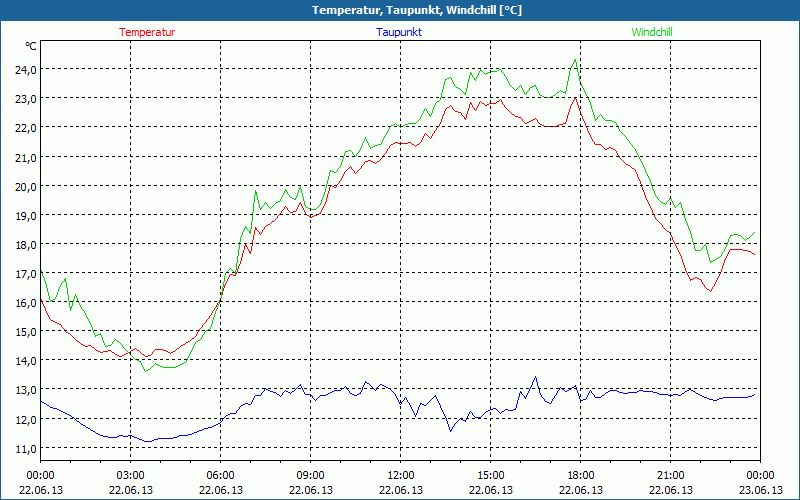Click the 16,0 y-axis value

26,303
